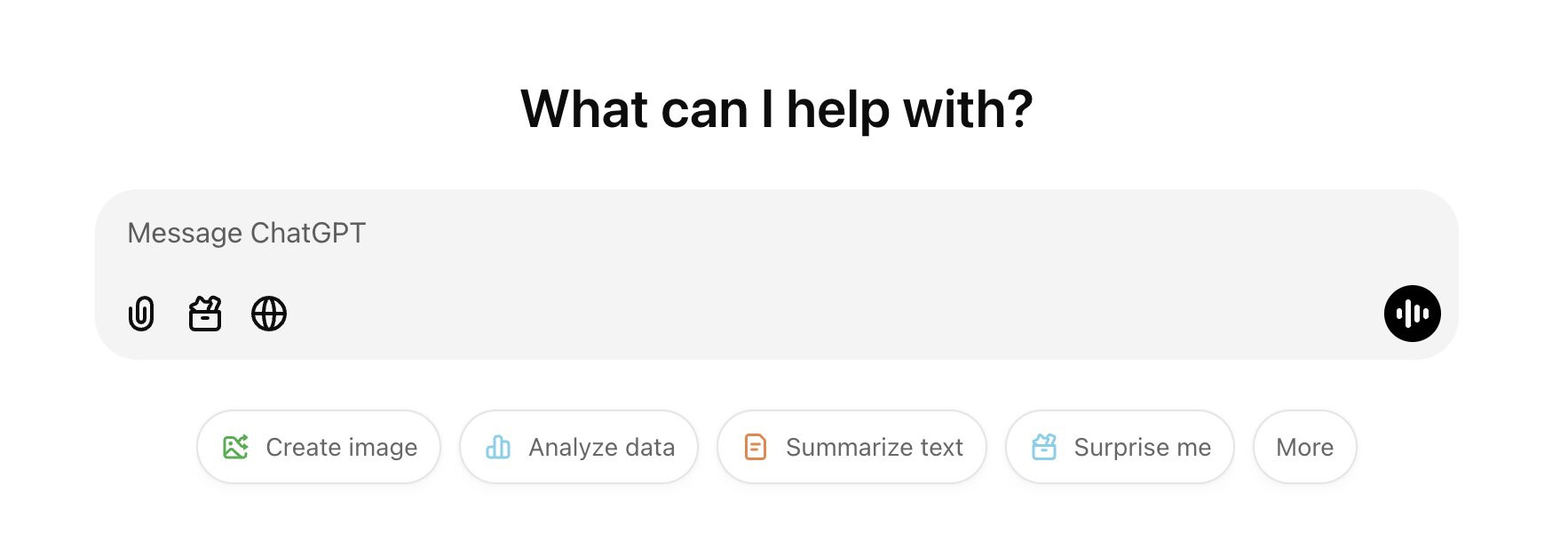Click the word "What" in the heading
Viewport: 1568px width, 549px height.
(584, 109)
